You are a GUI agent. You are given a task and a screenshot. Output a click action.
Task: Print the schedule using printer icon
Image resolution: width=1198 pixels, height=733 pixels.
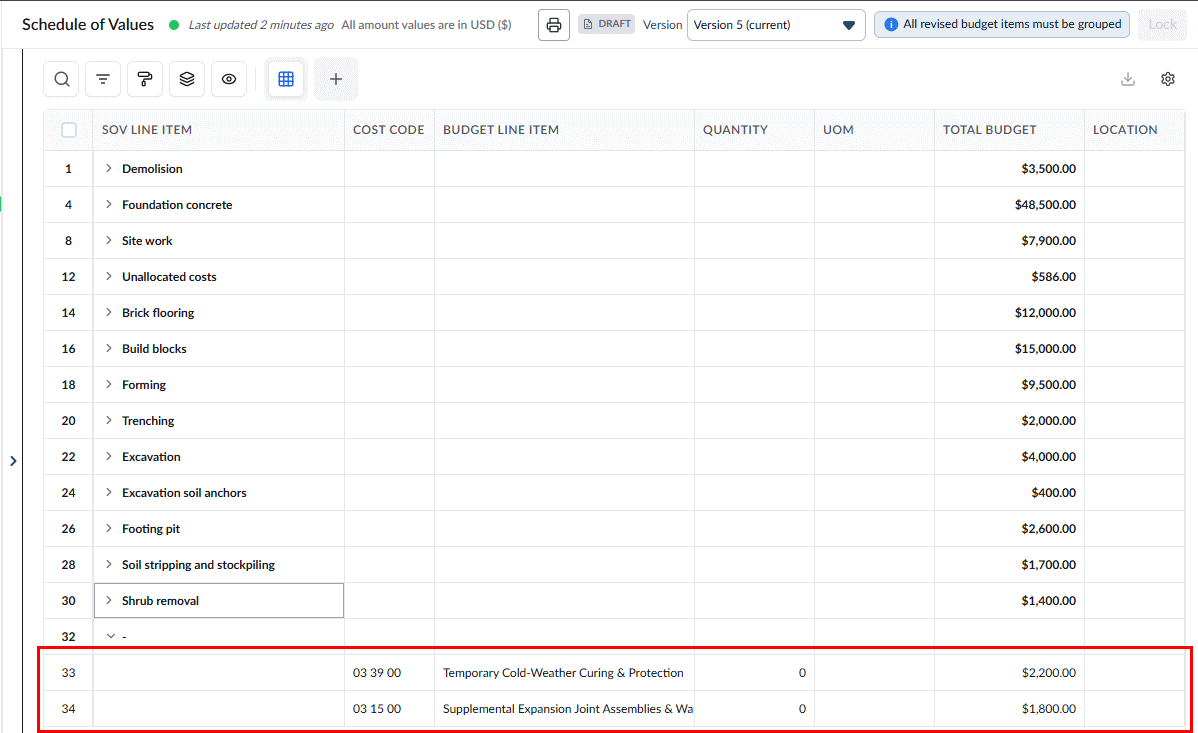pos(554,24)
